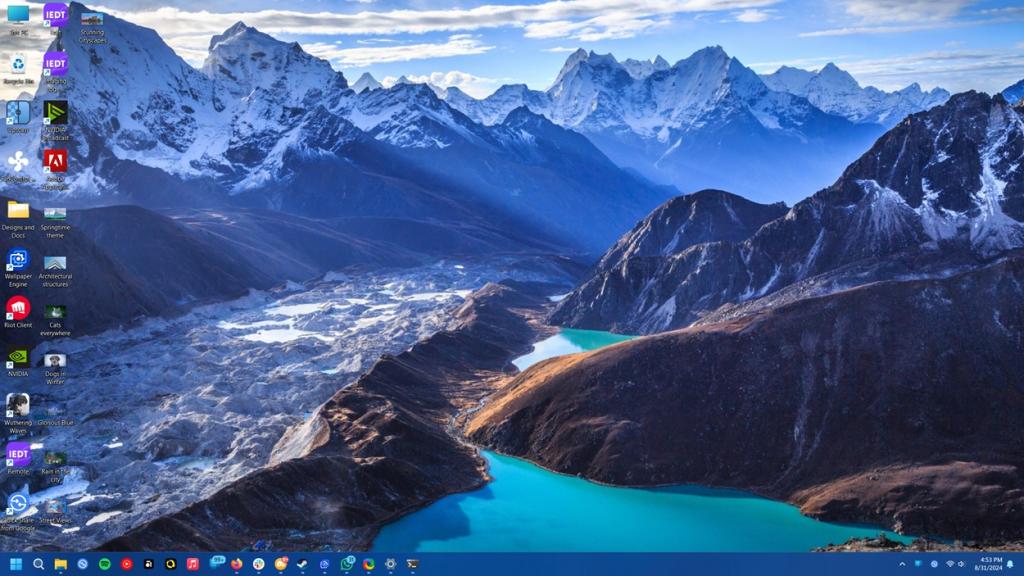Open the clock and calendar flyout

coord(990,564)
